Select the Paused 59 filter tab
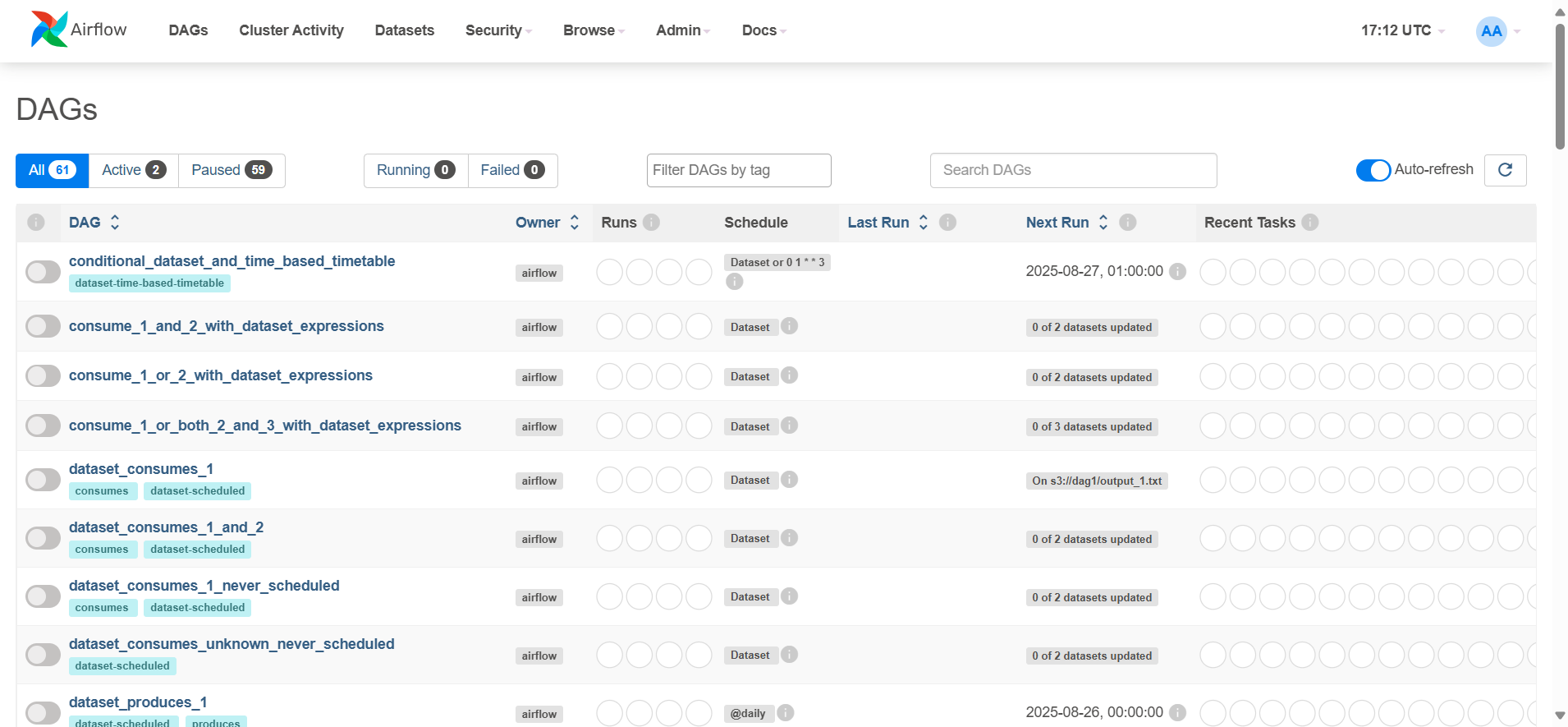Screen dimensions: 1568x727 tap(232, 170)
